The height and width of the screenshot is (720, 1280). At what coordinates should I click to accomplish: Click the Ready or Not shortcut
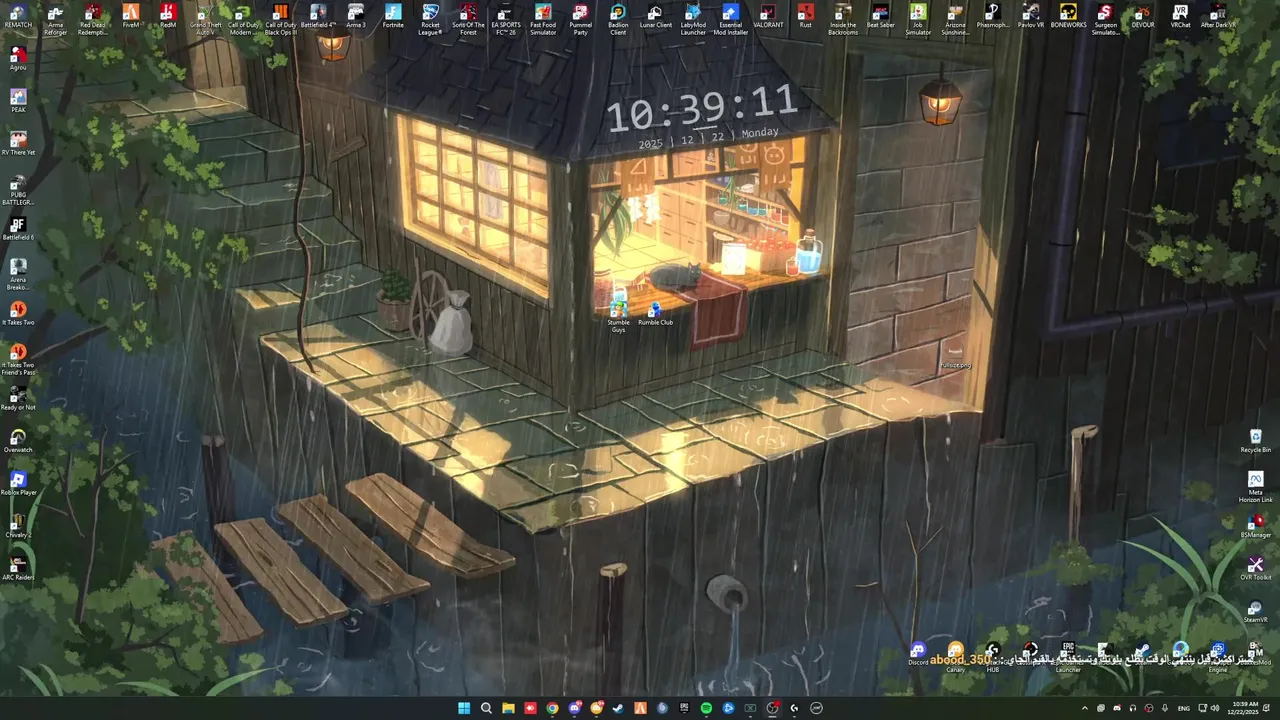[x=18, y=399]
